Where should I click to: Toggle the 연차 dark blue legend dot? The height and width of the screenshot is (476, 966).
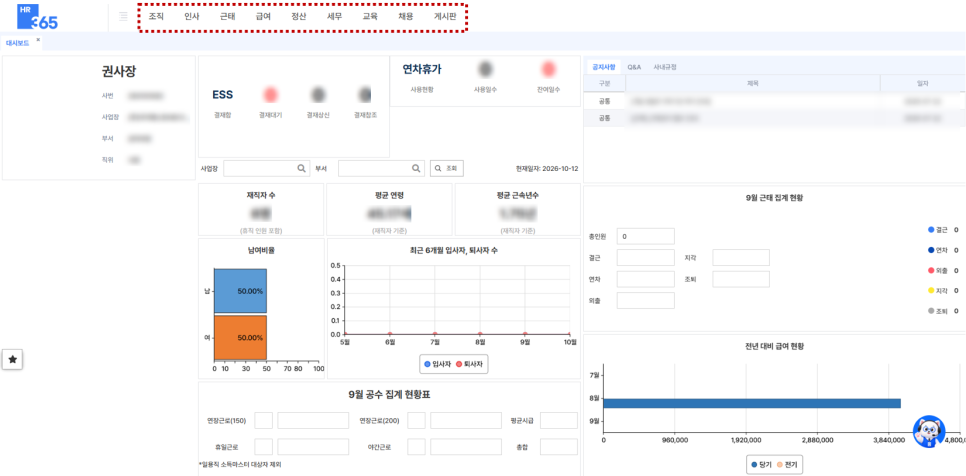(x=931, y=250)
